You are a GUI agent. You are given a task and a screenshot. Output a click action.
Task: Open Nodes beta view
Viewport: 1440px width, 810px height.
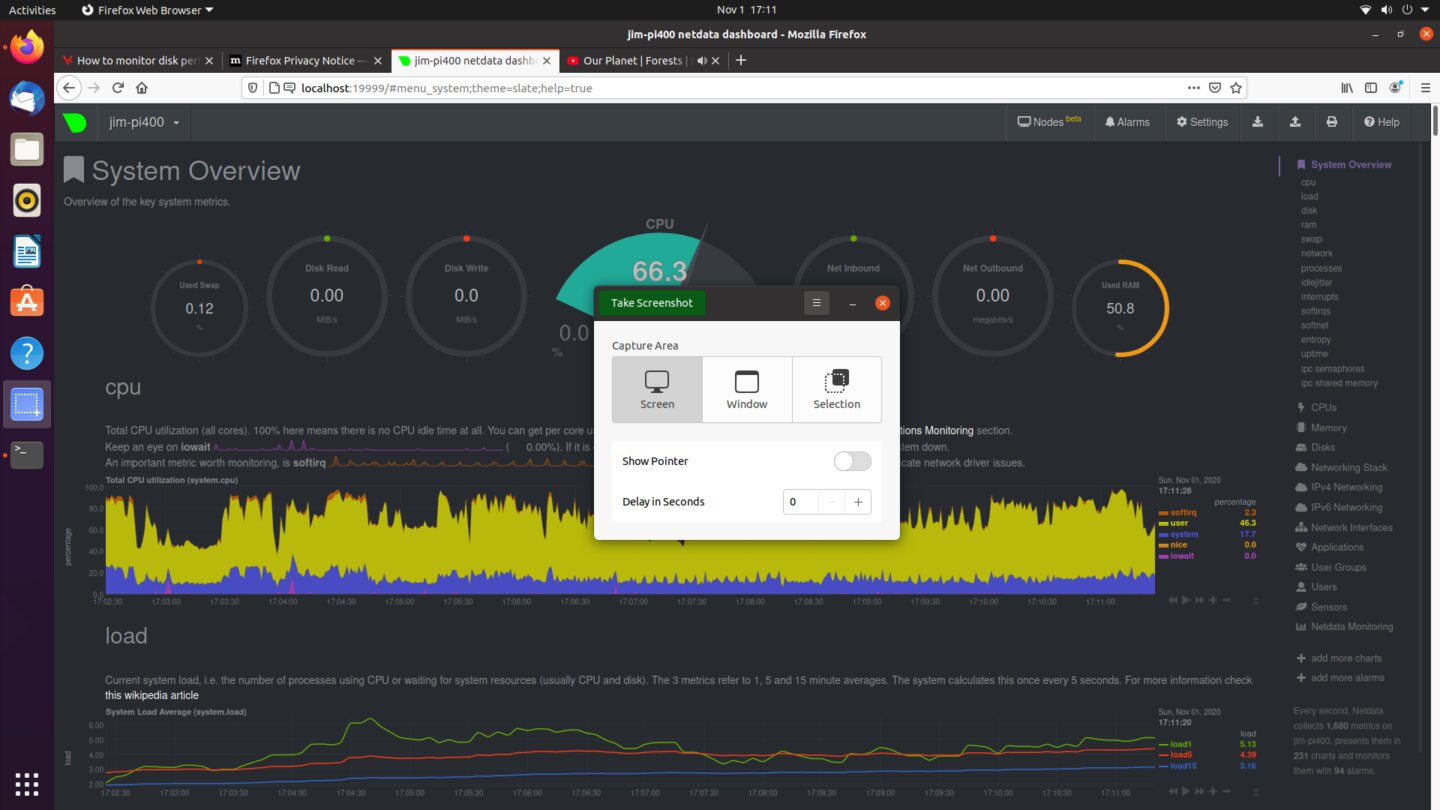[x=1049, y=122]
